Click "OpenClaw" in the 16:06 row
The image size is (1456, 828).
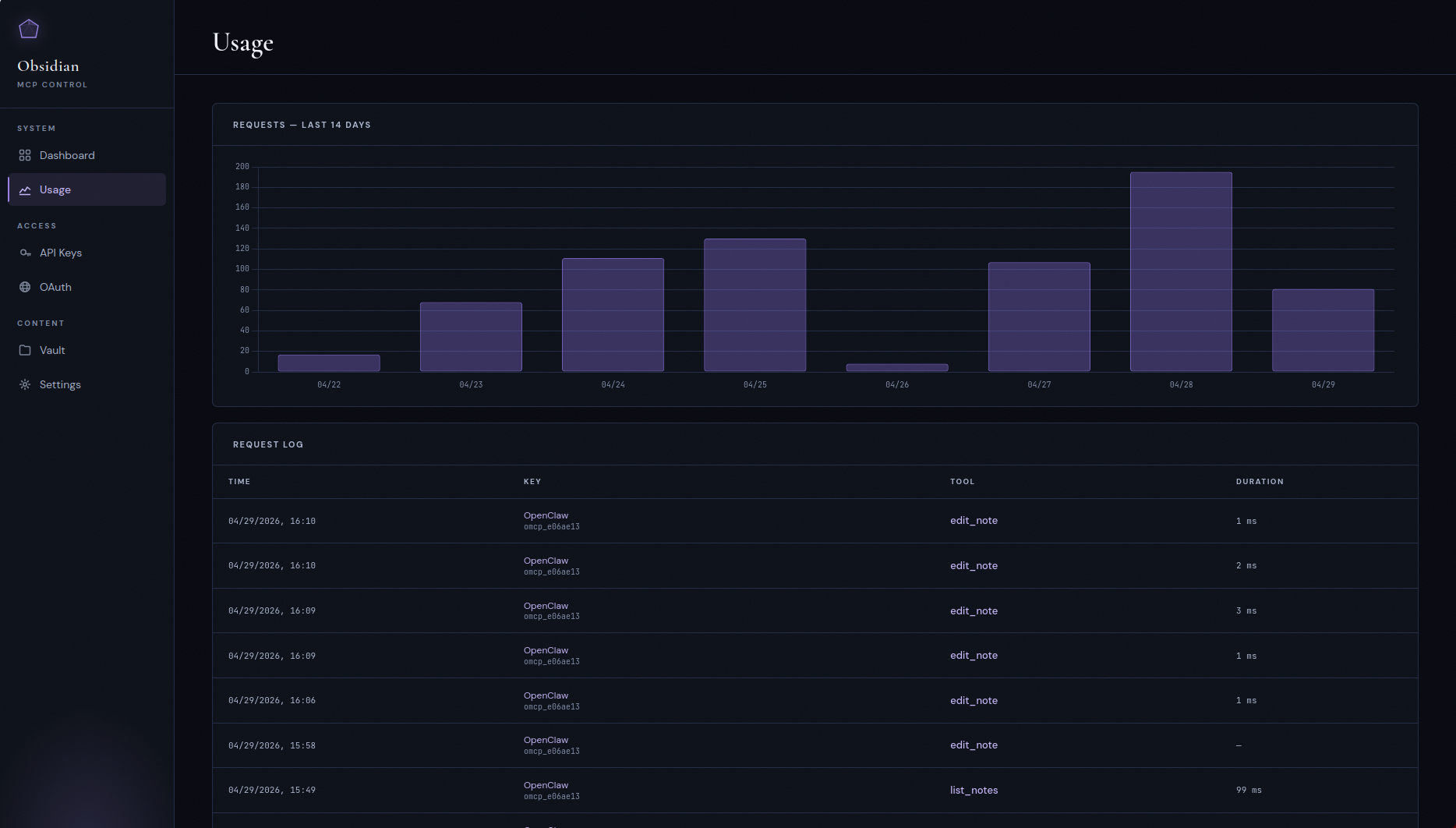pos(546,695)
